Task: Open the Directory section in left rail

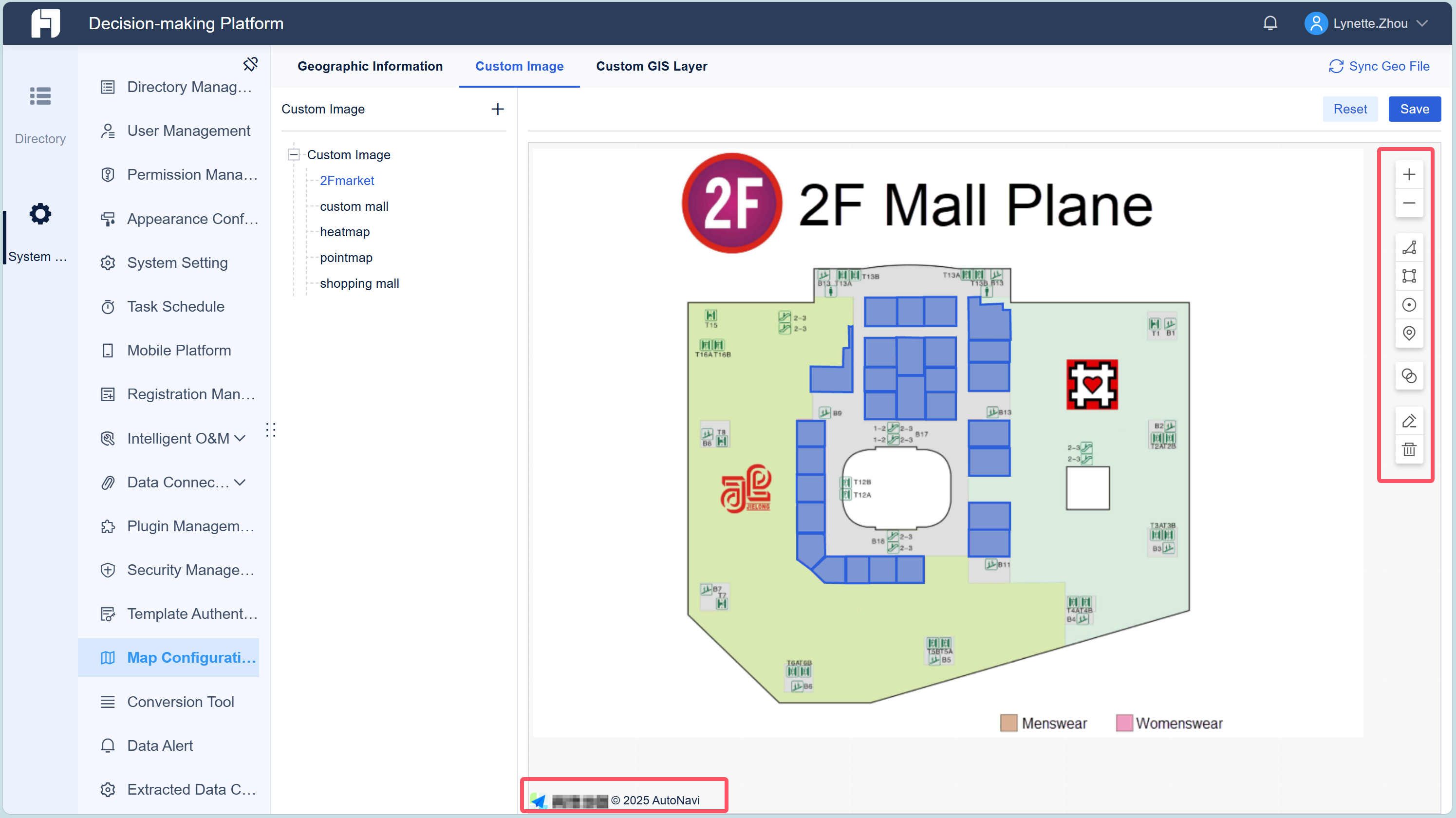Action: click(40, 115)
